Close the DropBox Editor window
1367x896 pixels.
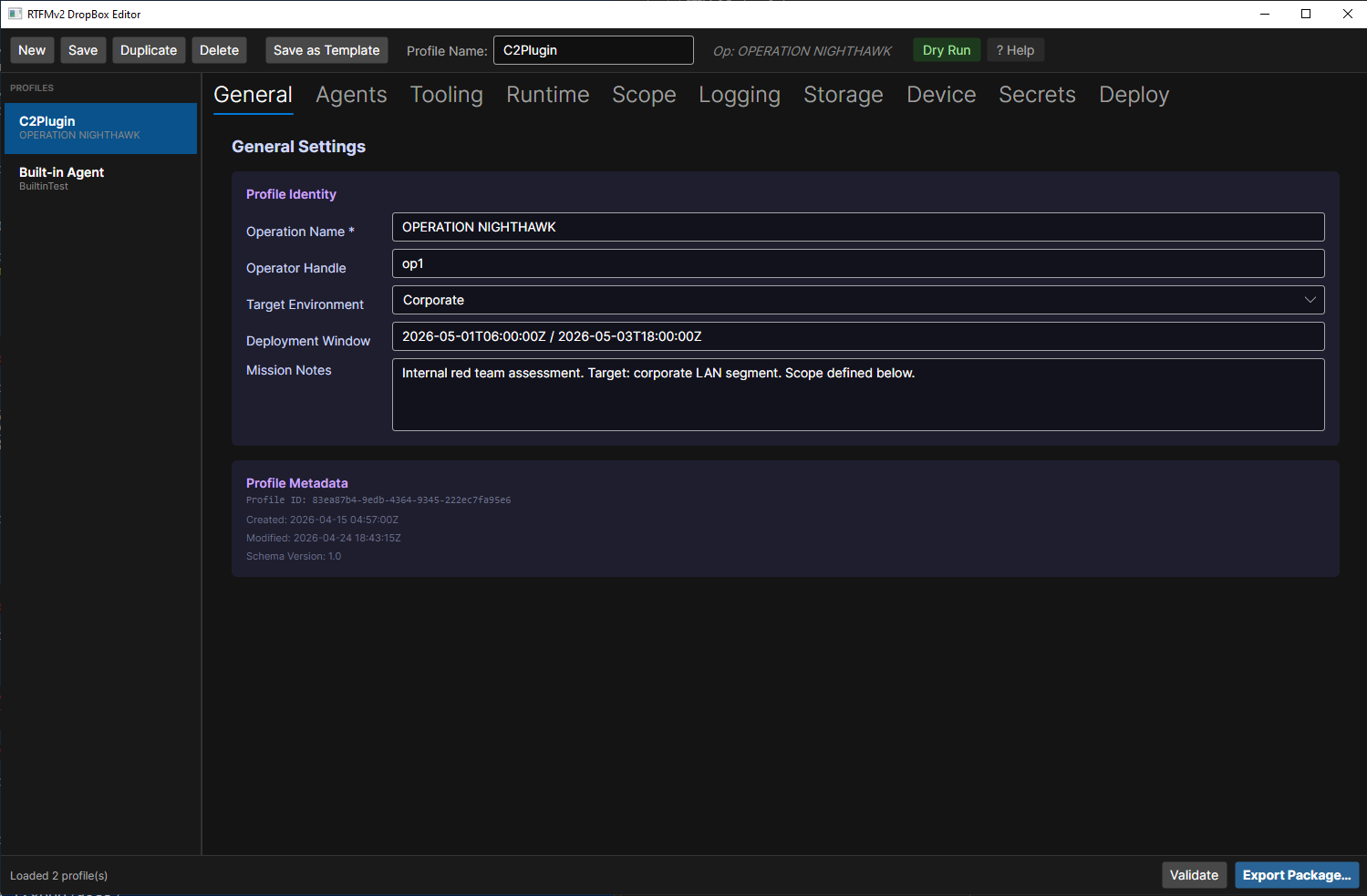click(1347, 14)
